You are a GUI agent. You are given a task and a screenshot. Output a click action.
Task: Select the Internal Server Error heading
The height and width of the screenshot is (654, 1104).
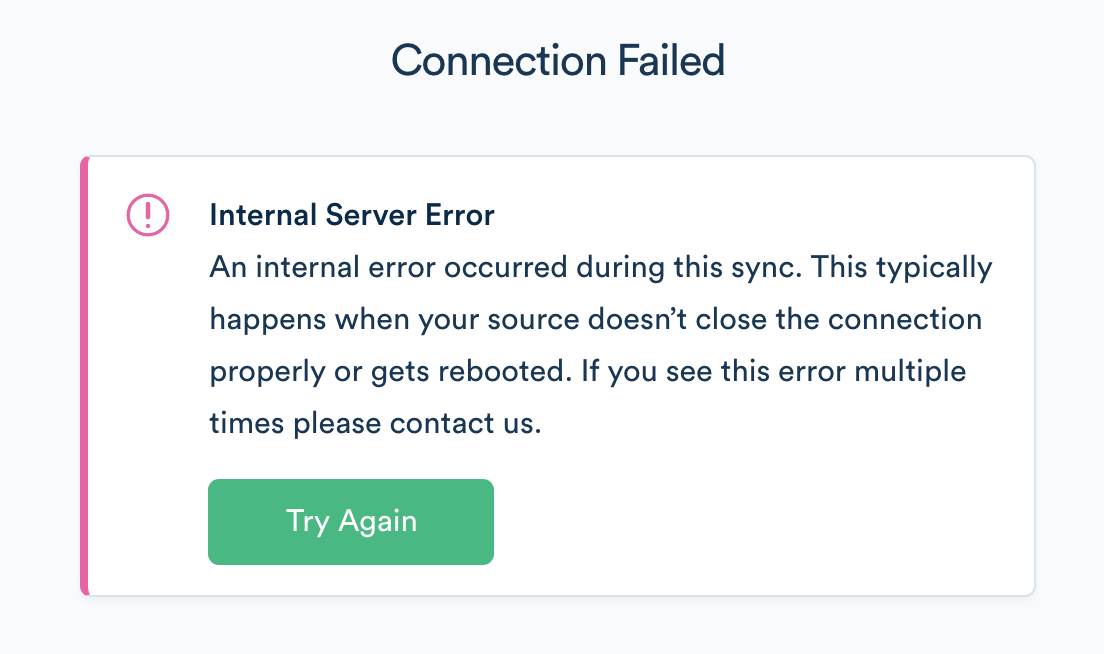(x=351, y=214)
